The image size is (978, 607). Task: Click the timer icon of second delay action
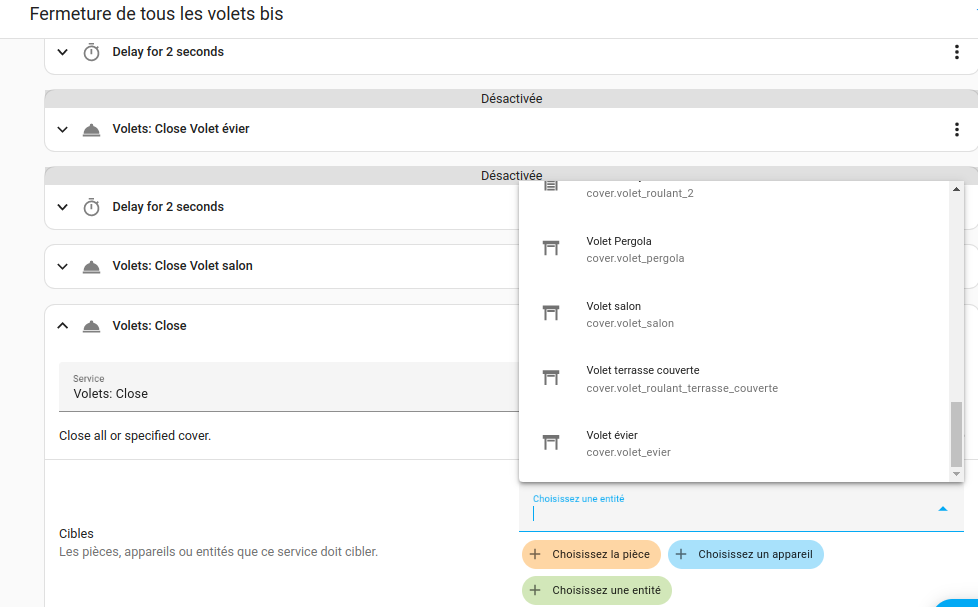(x=91, y=207)
